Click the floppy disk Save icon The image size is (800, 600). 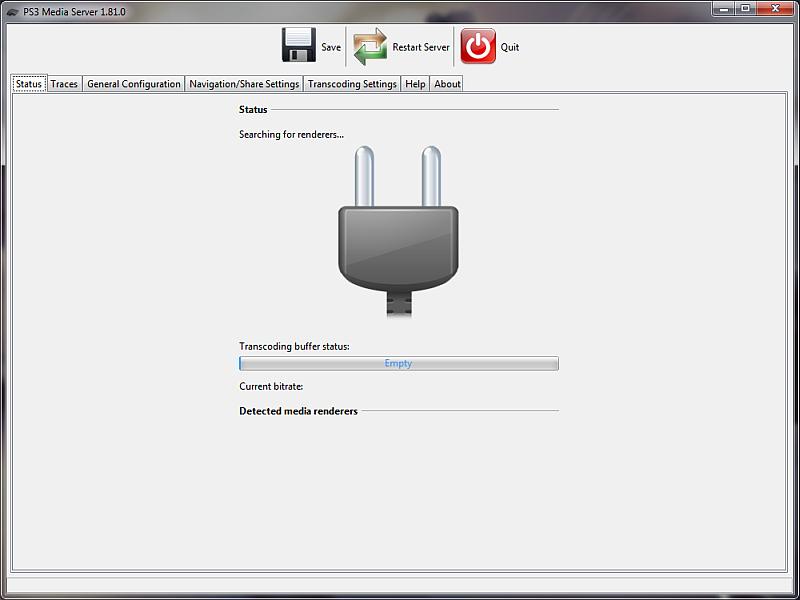point(299,45)
